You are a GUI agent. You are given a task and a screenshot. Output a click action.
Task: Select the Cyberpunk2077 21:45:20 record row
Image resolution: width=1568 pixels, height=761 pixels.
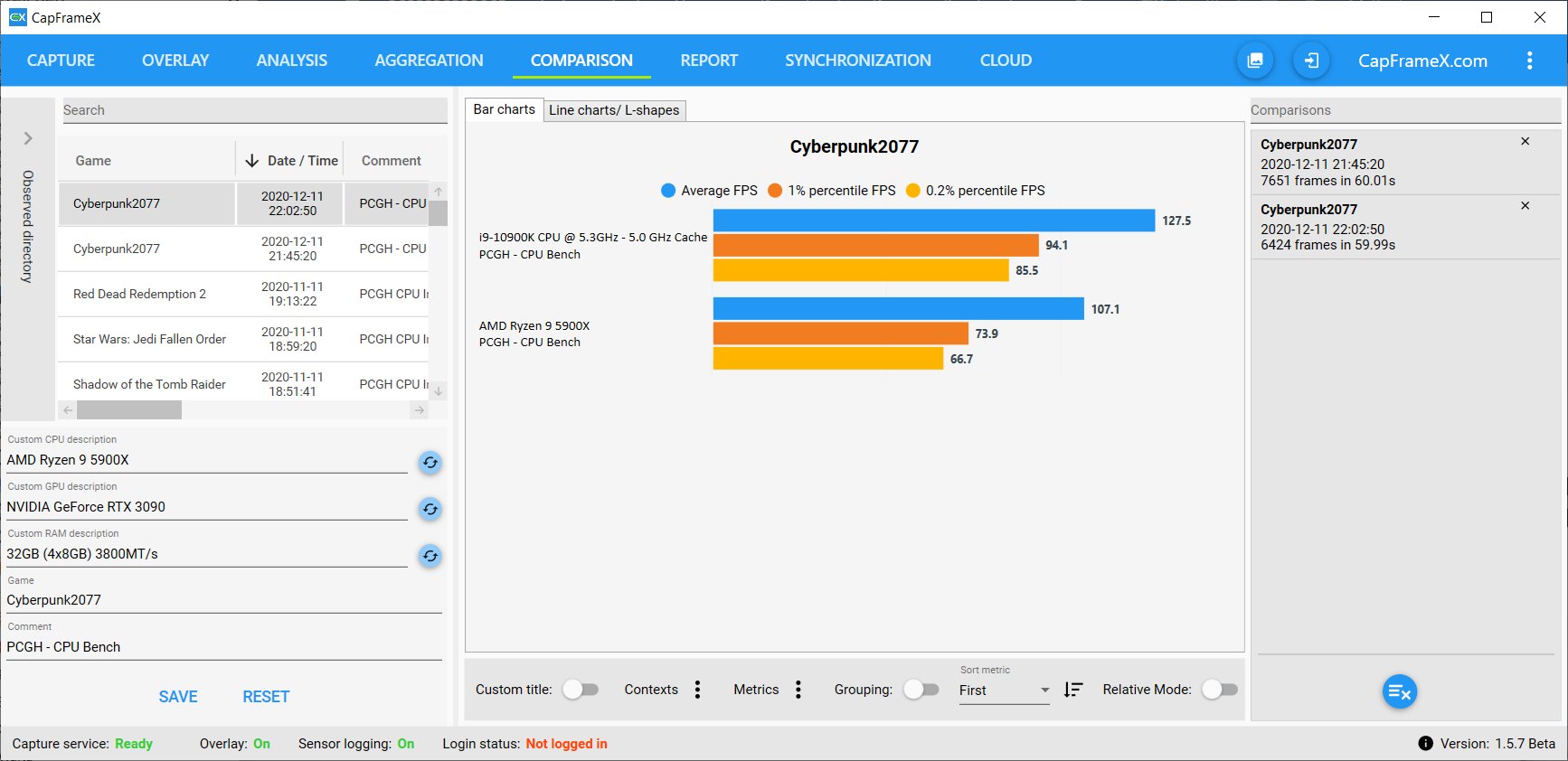[x=243, y=249]
